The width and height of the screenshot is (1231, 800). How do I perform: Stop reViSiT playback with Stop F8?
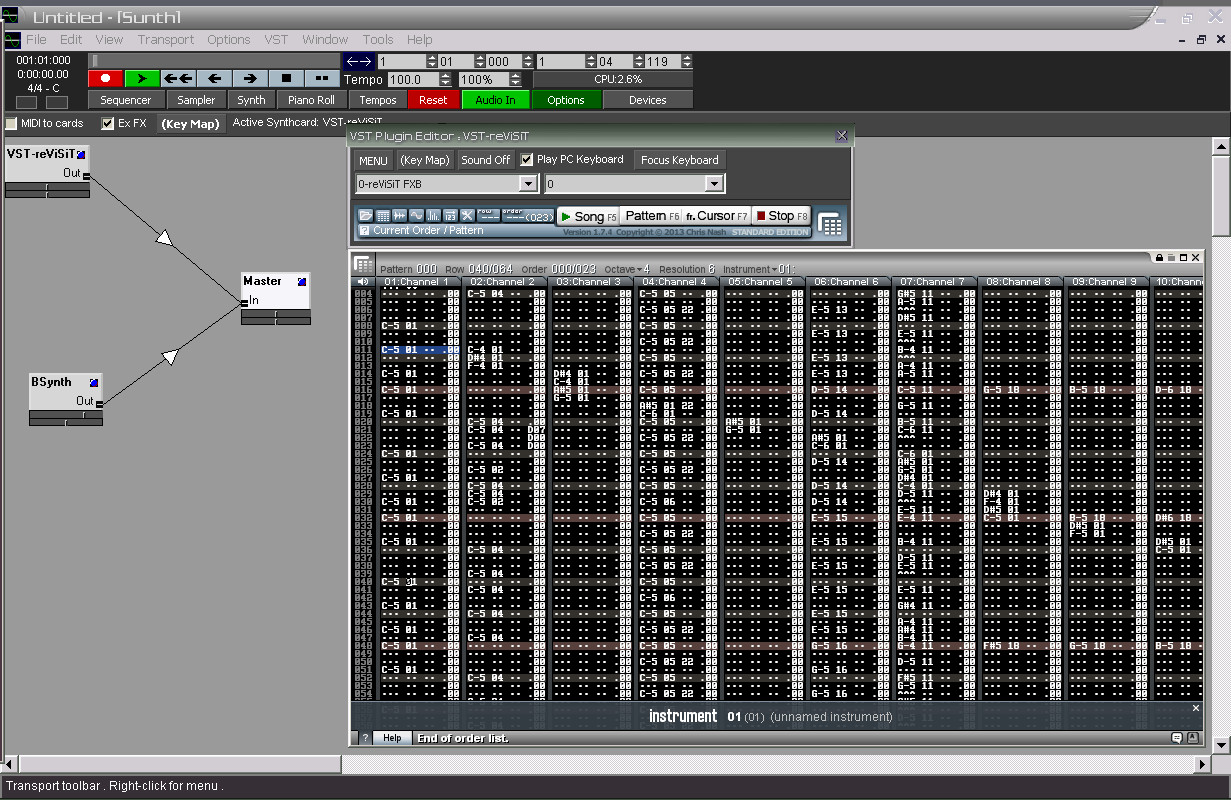tap(782, 216)
